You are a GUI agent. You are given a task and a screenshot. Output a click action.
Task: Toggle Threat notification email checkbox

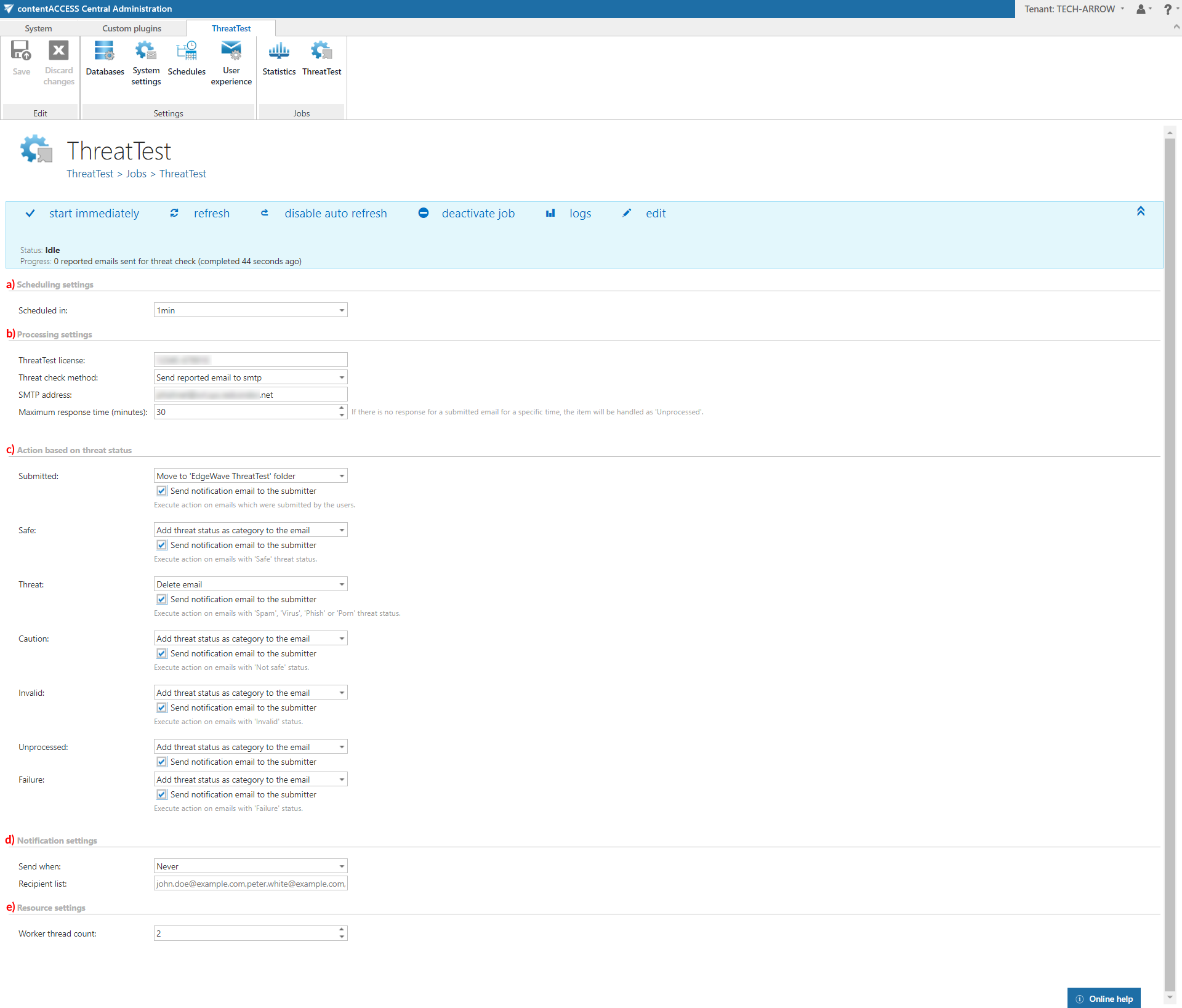(x=162, y=599)
